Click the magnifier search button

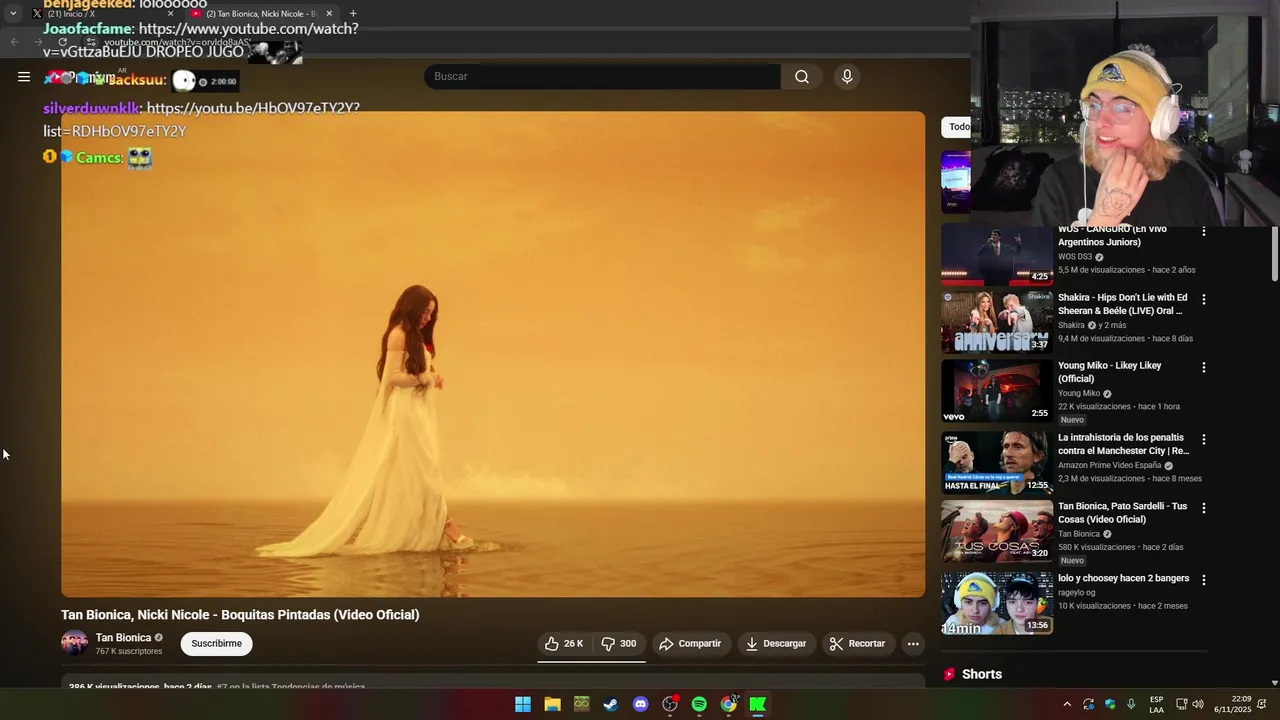pos(802,77)
